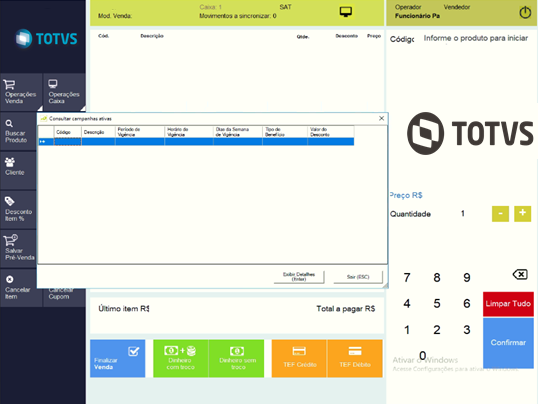Screen dimensions: 538x404
Task: Click the Funcionário Pa operator name
Action: pos(417,16)
